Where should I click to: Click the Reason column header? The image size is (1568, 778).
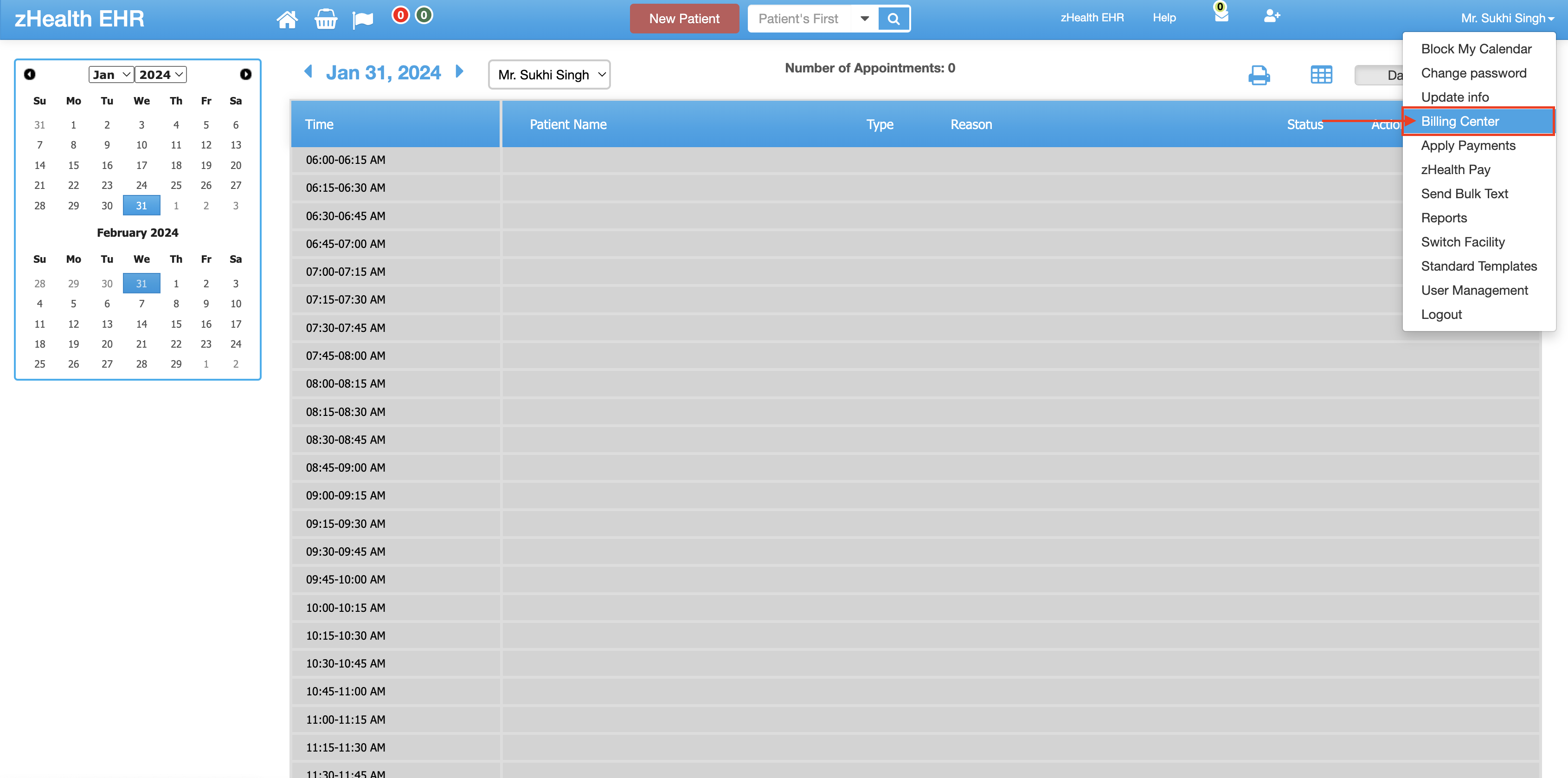click(x=971, y=124)
